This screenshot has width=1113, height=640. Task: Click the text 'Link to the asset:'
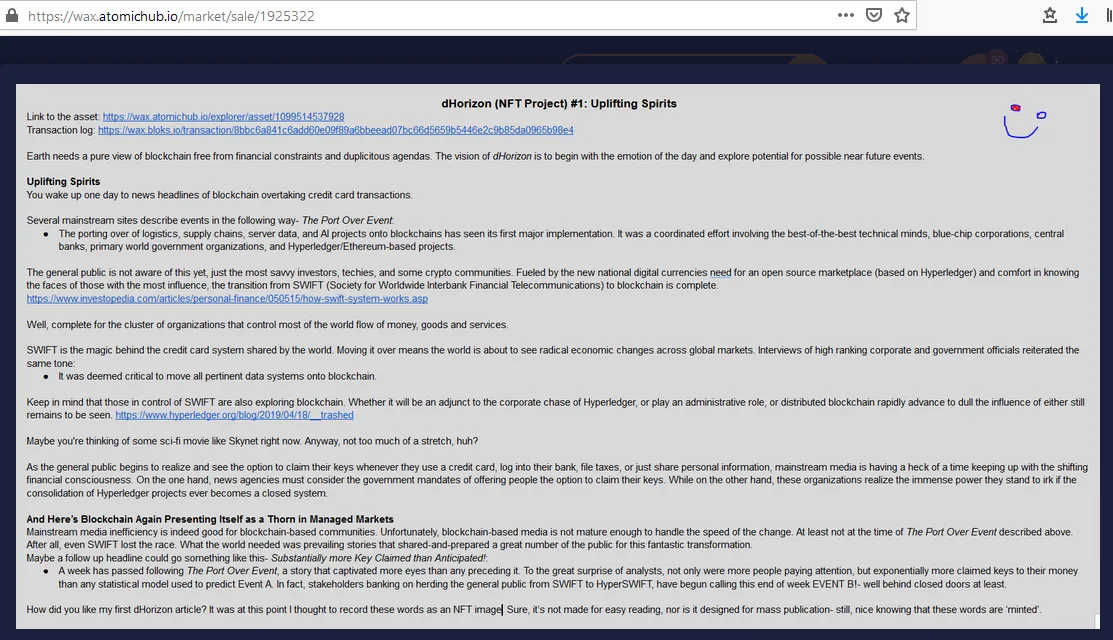pos(63,116)
